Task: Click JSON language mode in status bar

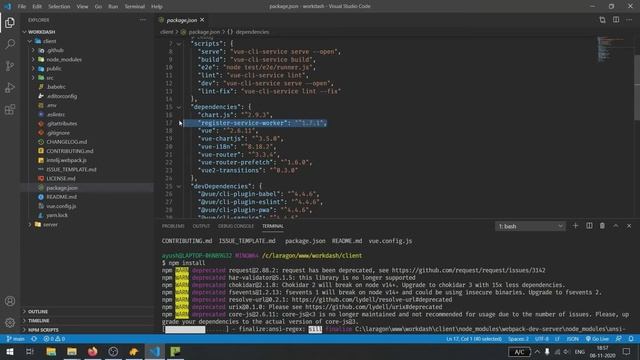Action: click(x=572, y=339)
